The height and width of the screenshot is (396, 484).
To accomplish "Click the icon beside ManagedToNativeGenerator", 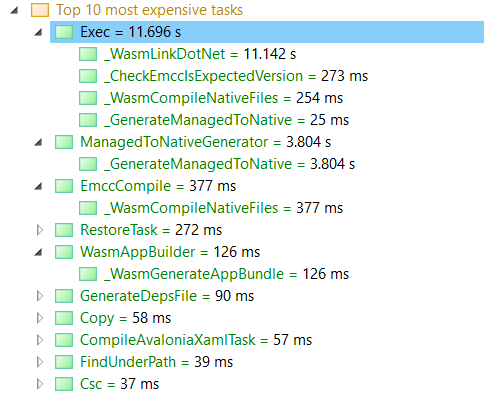I will coord(64,142).
